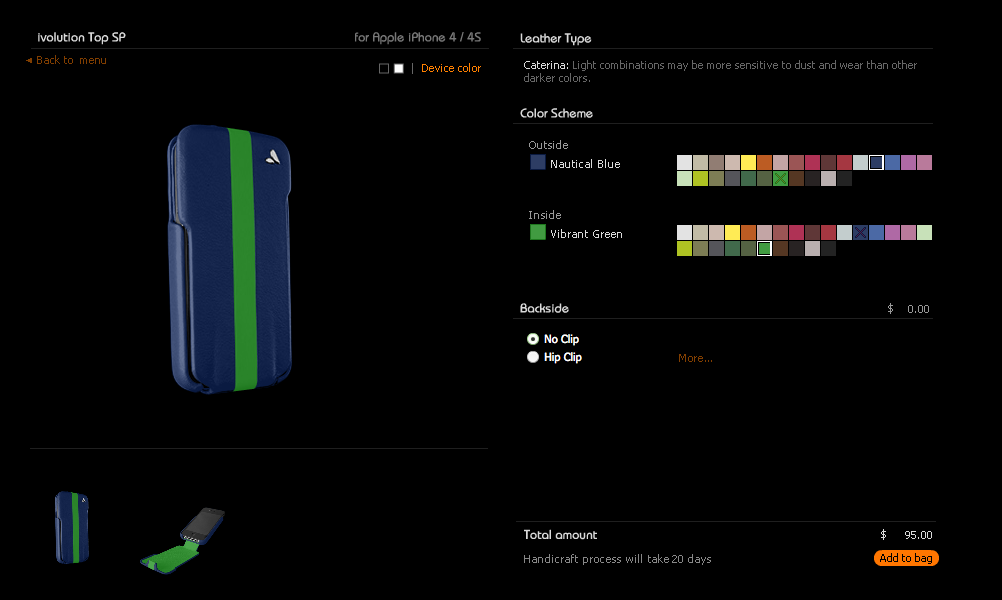Click the crossed-out navy Inside swatch

860,232
